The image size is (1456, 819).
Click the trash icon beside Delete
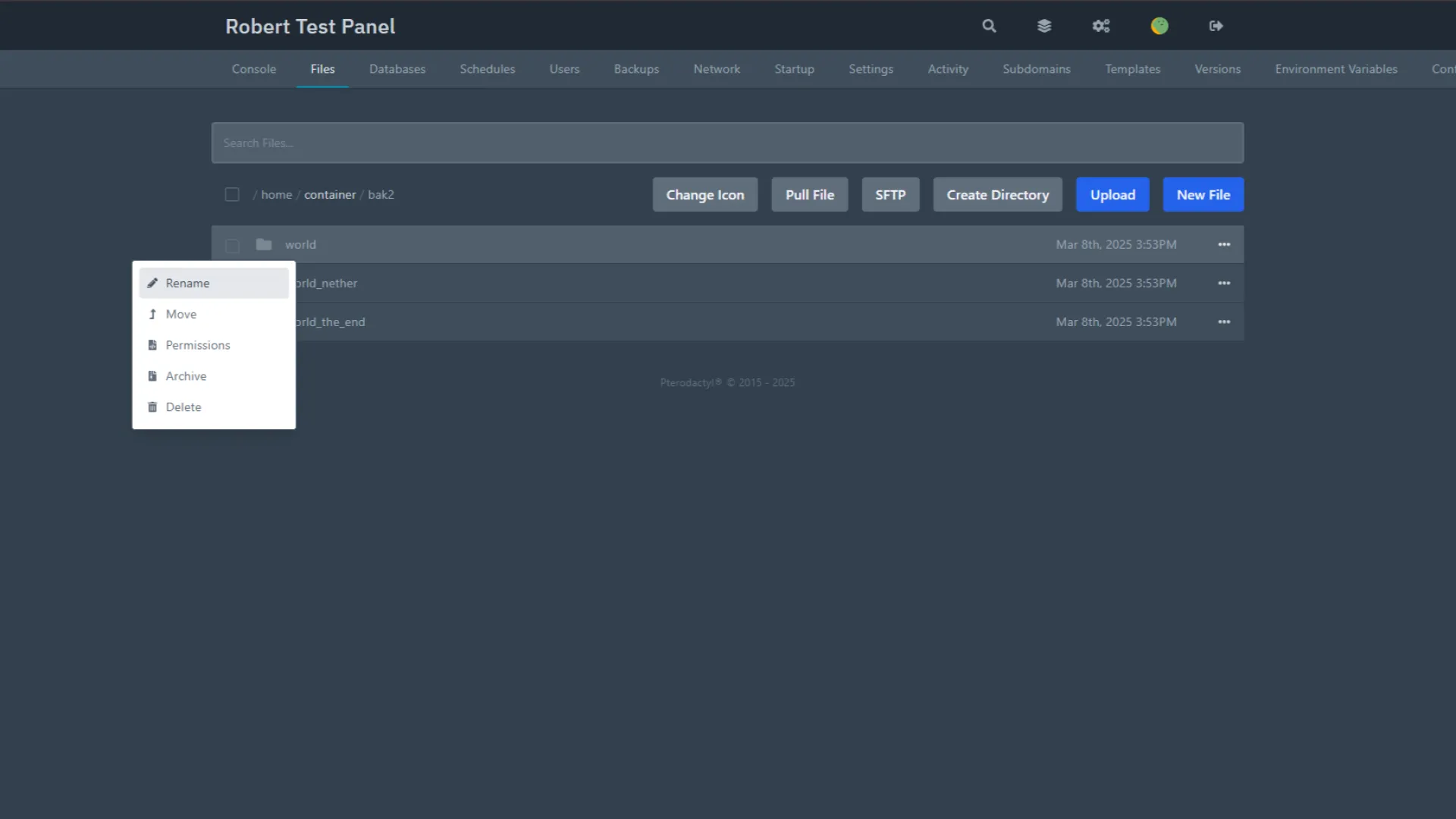152,407
